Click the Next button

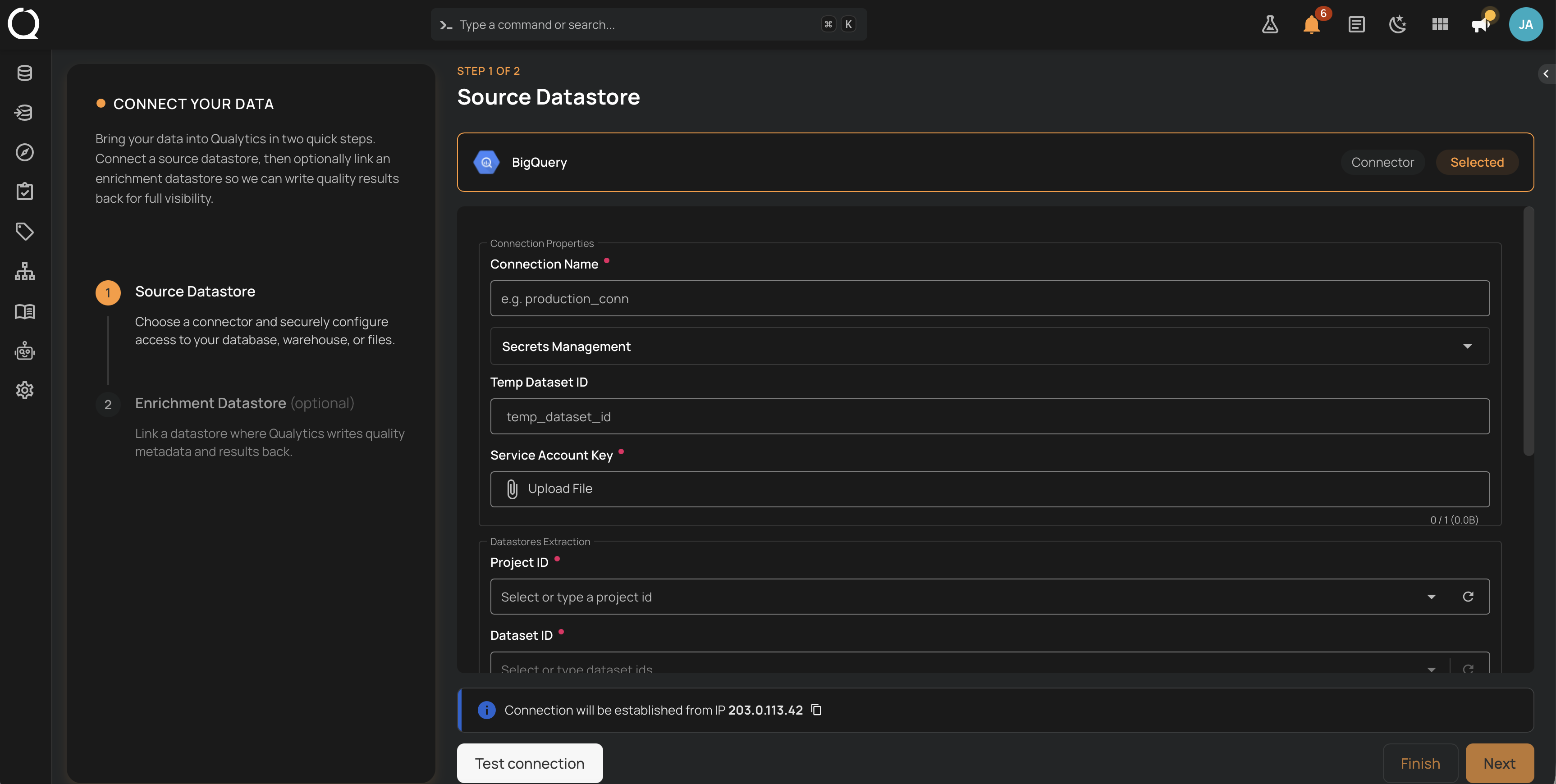coord(1499,763)
